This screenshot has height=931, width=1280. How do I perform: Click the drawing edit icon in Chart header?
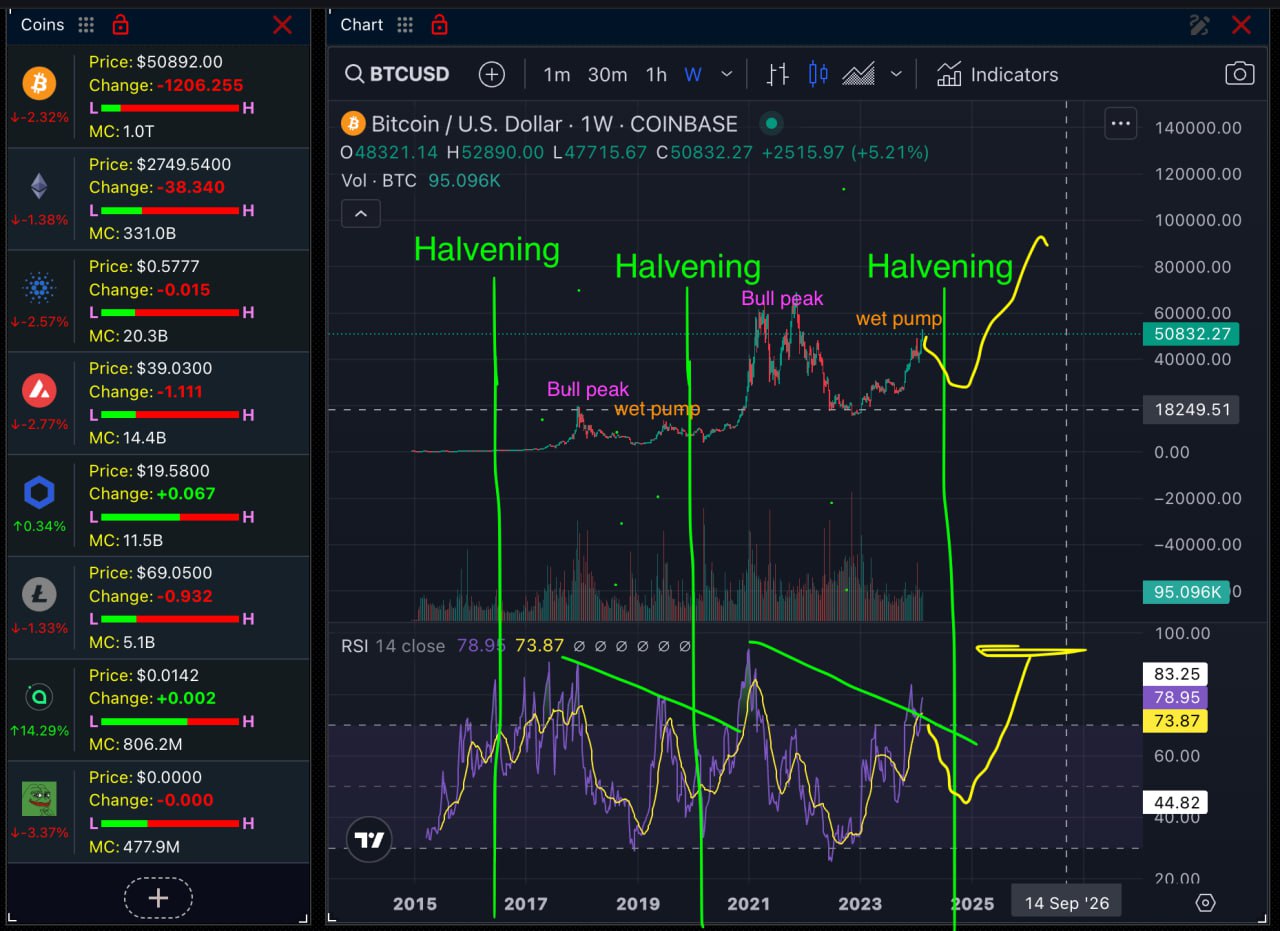point(1201,25)
